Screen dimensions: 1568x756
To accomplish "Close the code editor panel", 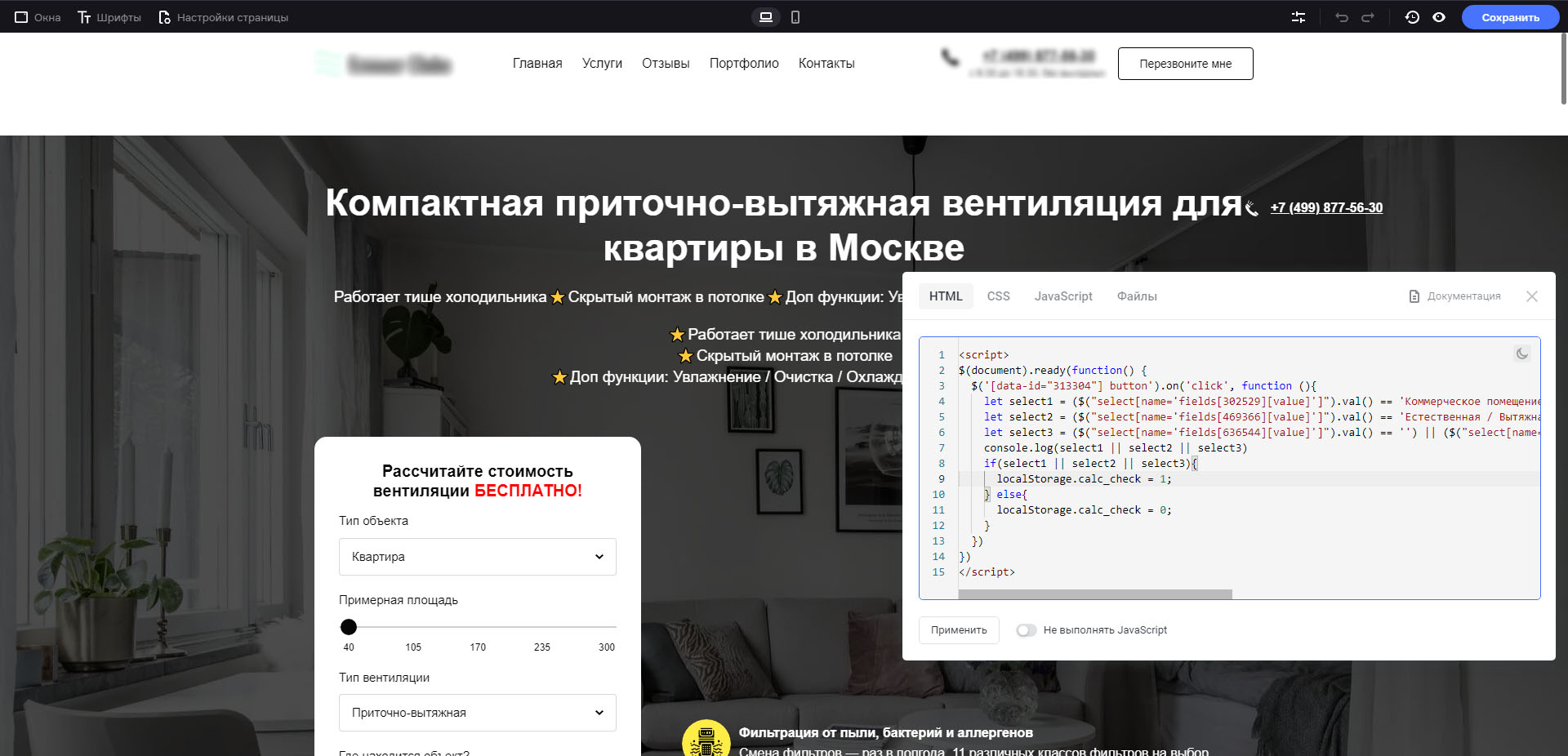I will 1532,296.
